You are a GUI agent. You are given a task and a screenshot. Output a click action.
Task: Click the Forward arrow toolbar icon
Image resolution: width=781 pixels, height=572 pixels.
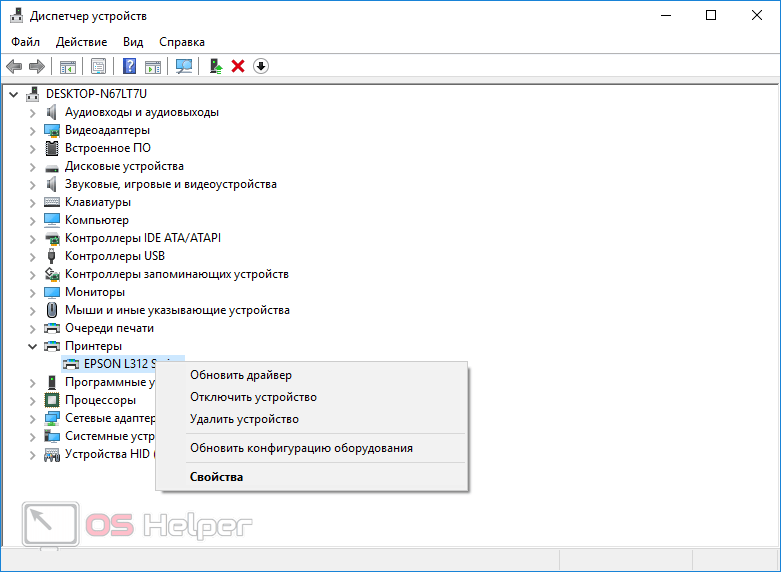[37, 66]
